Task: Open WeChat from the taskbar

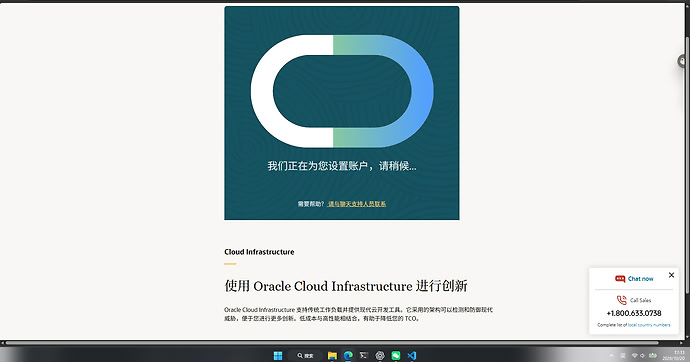Action: [x=396, y=355]
